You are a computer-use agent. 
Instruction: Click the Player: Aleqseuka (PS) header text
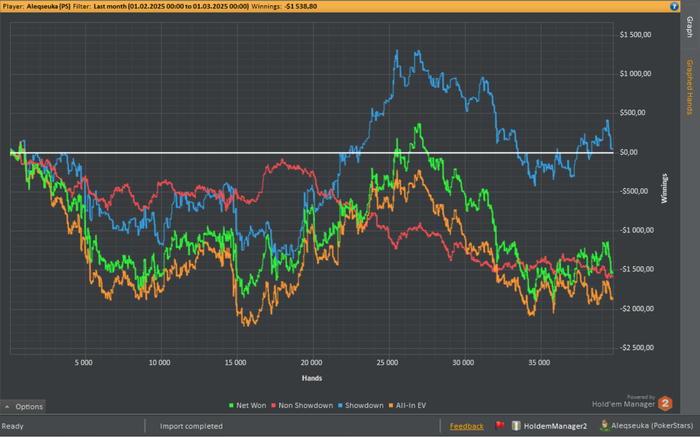(x=37, y=6)
